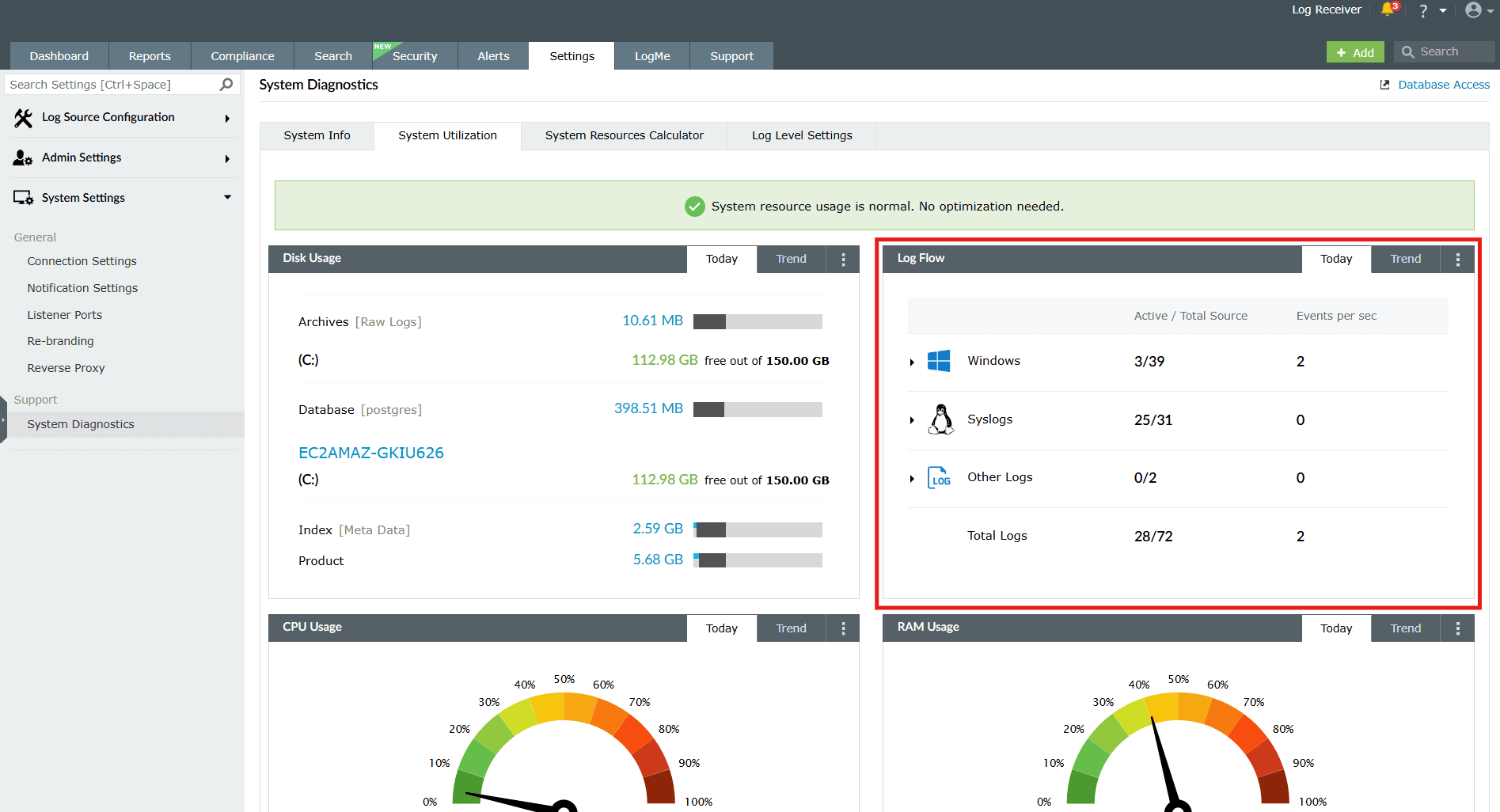Click the magnifier icon in Search Settings
Screen dimensions: 1500x812
pyautogui.click(x=226, y=84)
